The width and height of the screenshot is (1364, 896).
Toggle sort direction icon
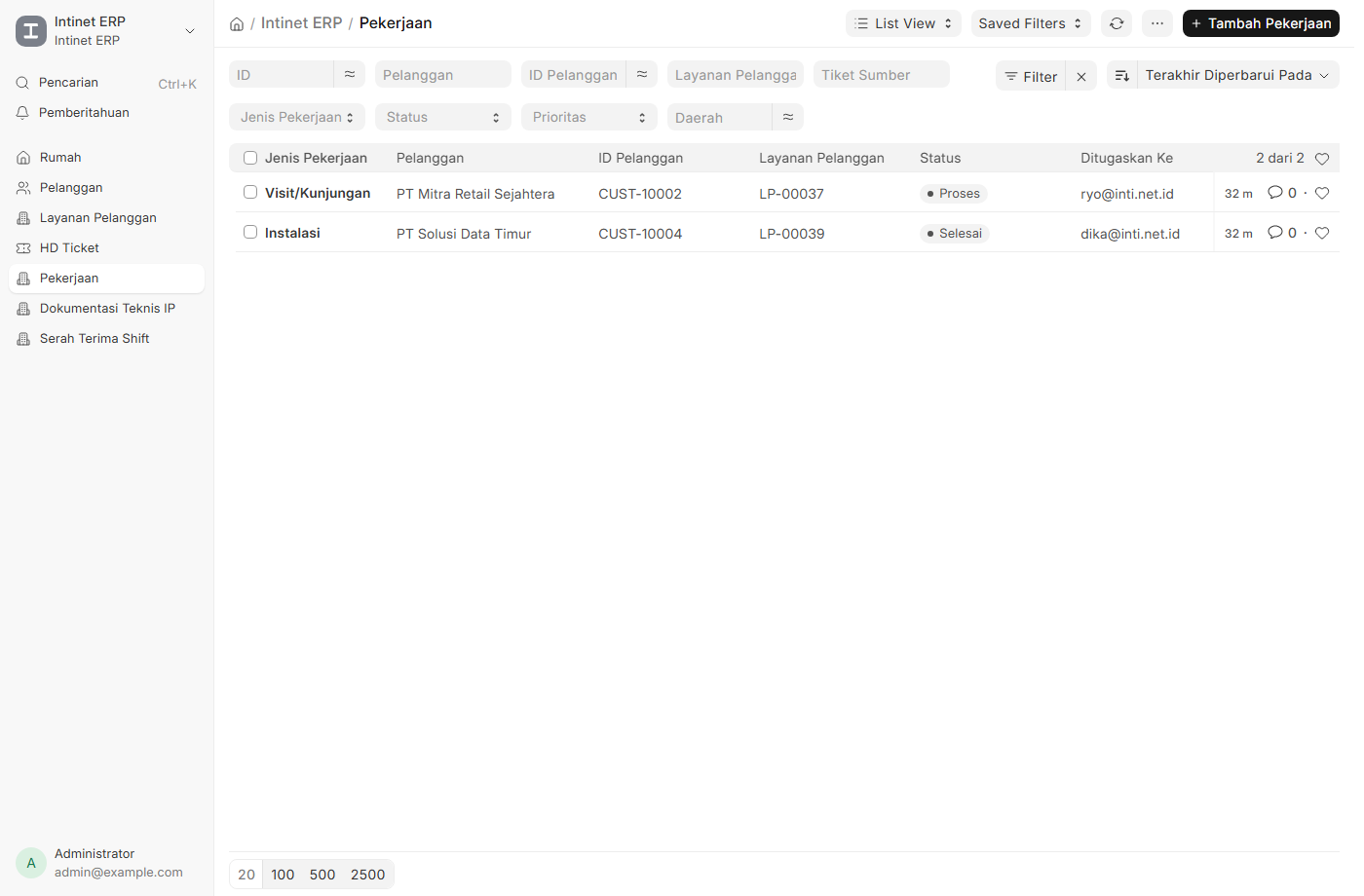[x=1122, y=75]
